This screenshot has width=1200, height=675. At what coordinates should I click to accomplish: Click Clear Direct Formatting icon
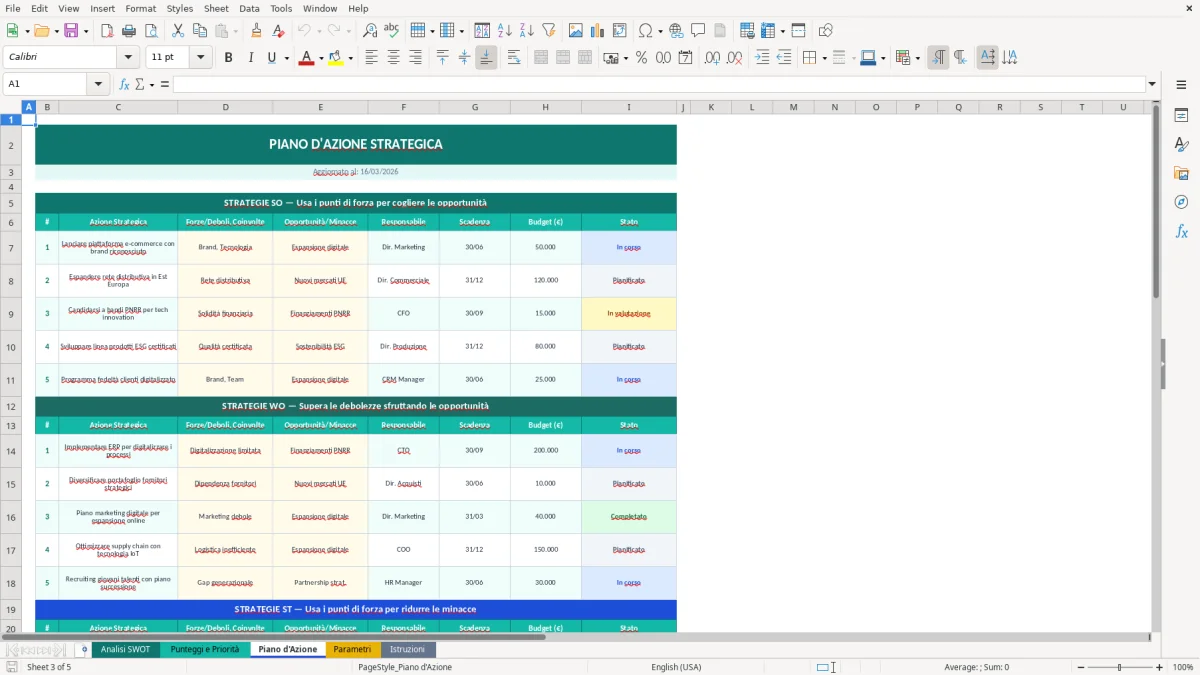tap(279, 31)
